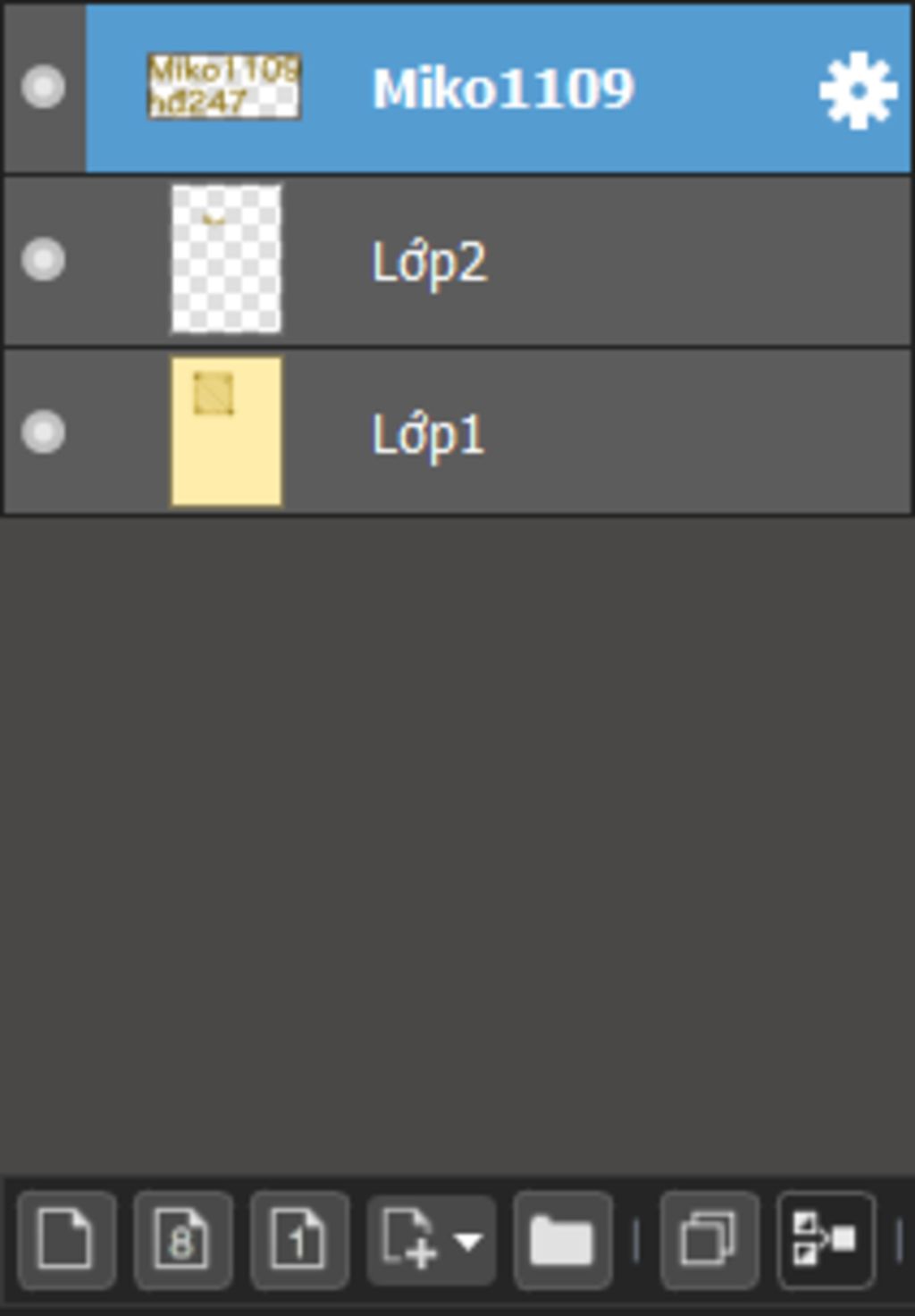Select the Lớp1 layer name
The height and width of the screenshot is (1316, 915).
[x=427, y=436]
